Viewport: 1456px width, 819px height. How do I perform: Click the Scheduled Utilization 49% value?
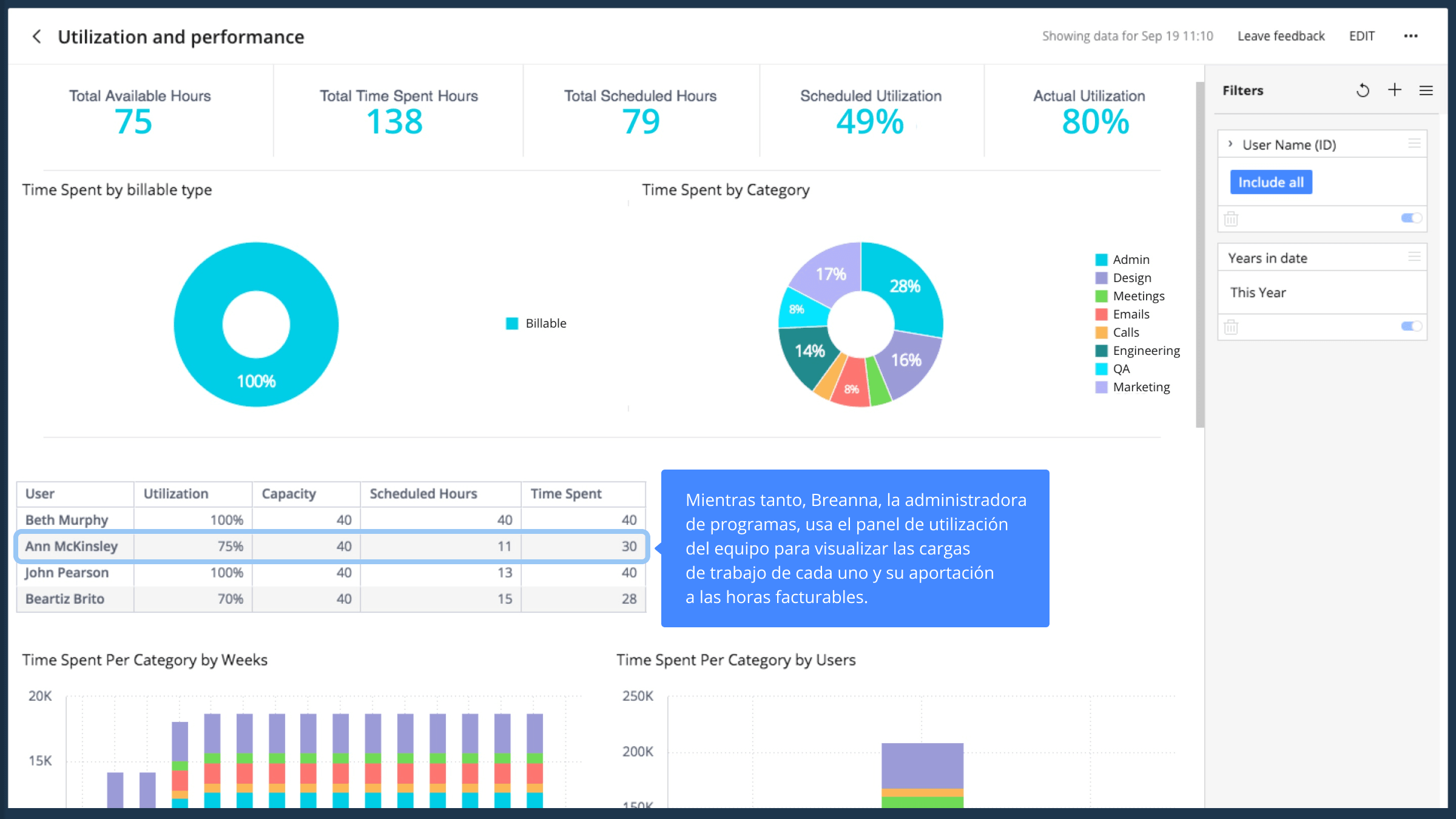pos(870,121)
